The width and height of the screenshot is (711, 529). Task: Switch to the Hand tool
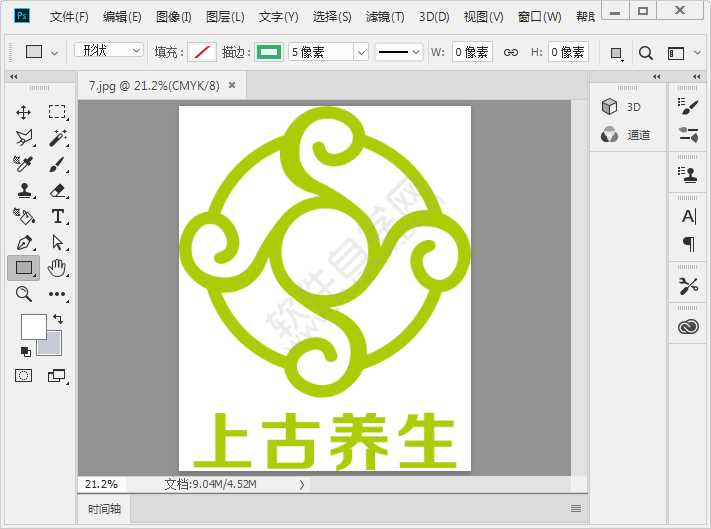[58, 267]
